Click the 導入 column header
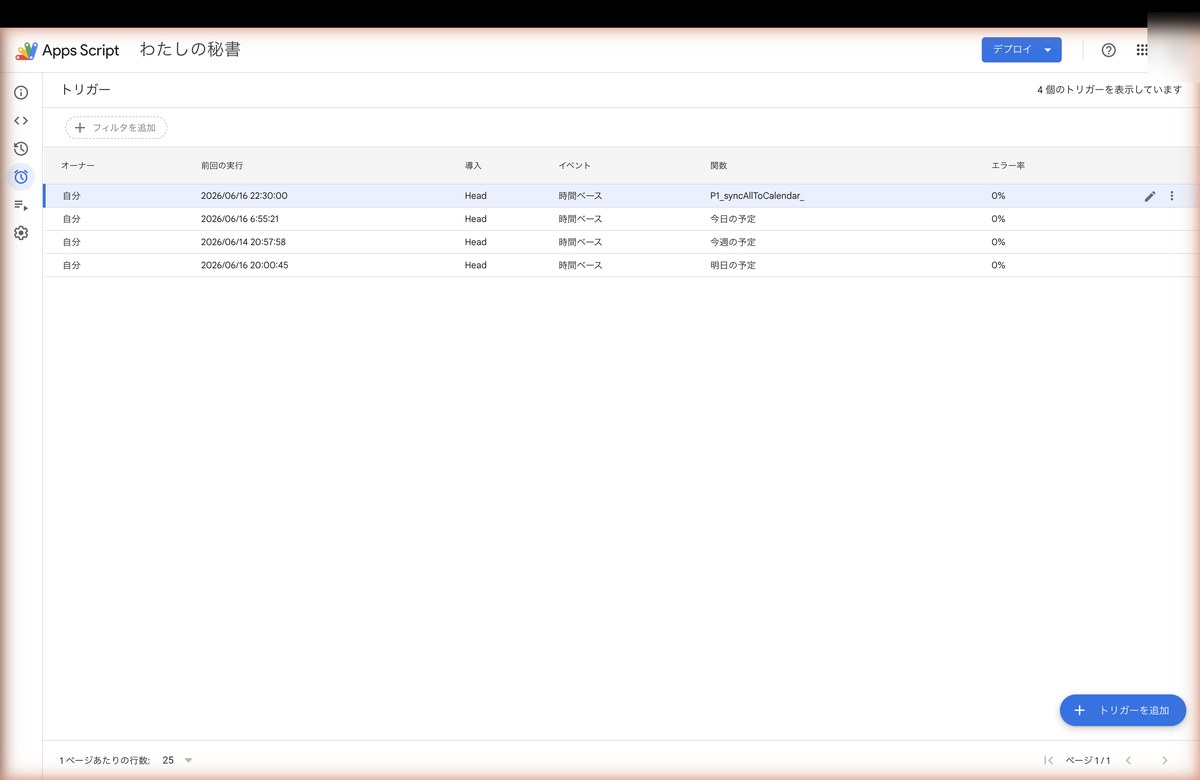Image resolution: width=1200 pixels, height=780 pixels. pos(473,165)
